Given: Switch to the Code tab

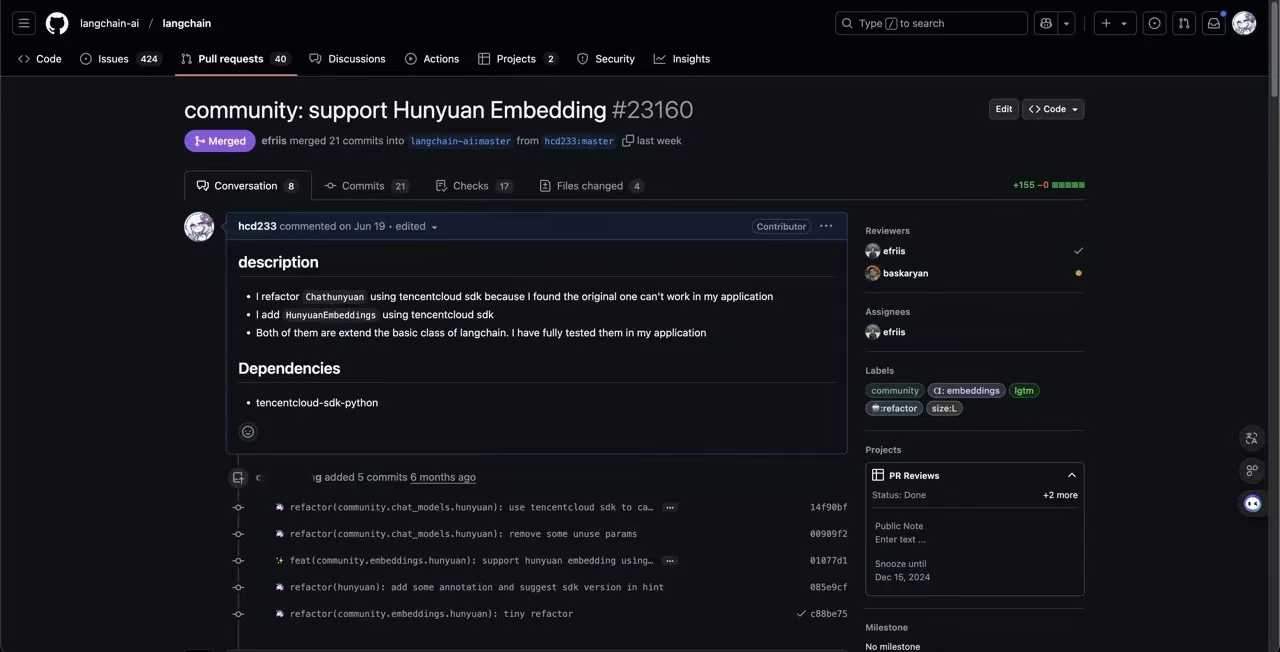Looking at the screenshot, I should point(40,59).
